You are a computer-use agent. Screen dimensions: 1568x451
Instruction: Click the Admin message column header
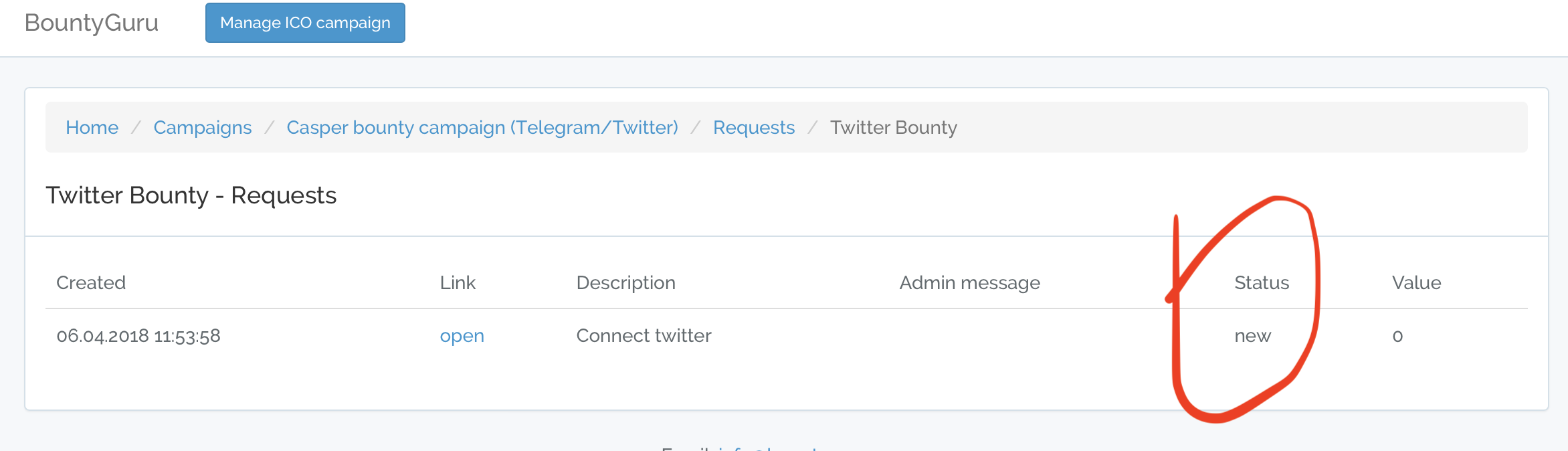[x=970, y=282]
